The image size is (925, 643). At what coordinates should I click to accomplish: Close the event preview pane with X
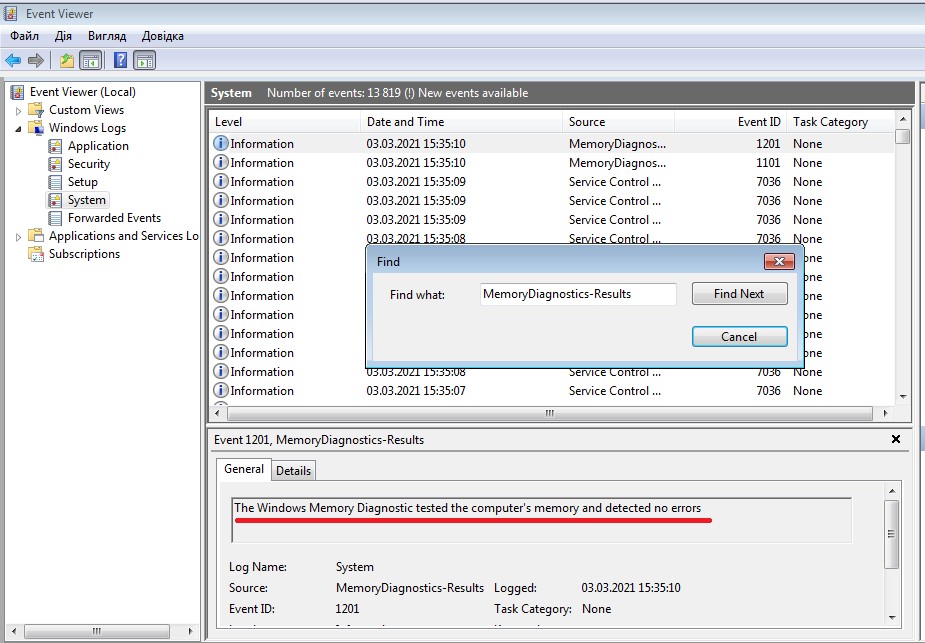pyautogui.click(x=895, y=439)
